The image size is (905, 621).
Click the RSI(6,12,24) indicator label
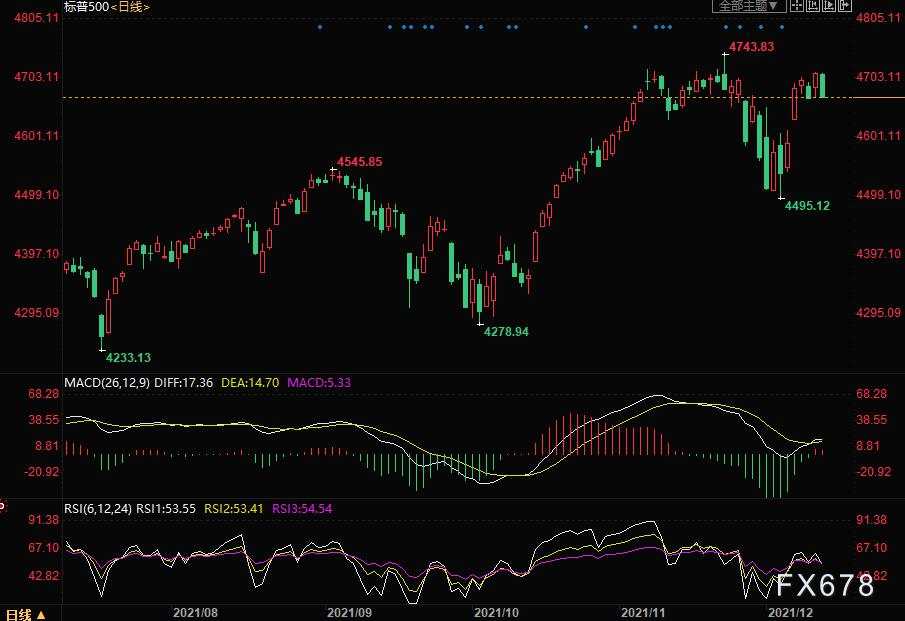tap(98, 509)
